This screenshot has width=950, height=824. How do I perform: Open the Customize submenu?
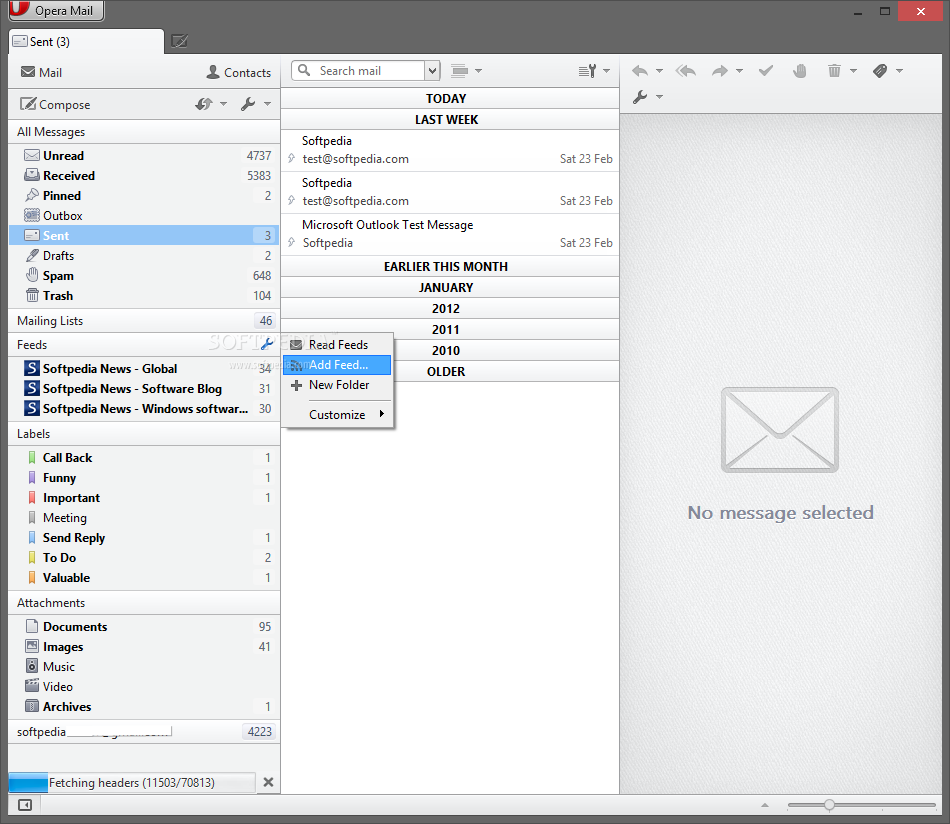click(337, 414)
